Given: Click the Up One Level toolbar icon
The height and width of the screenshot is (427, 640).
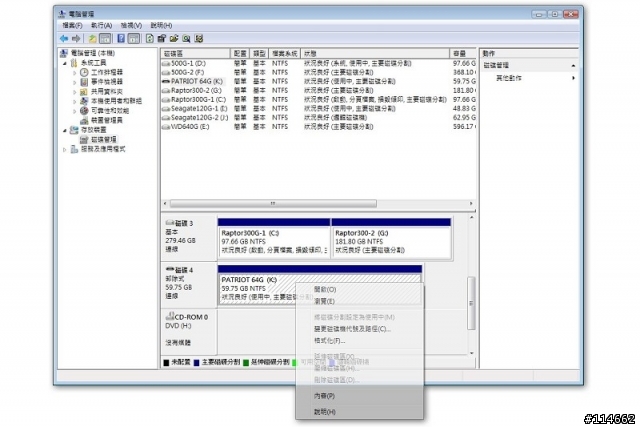Looking at the screenshot, I should coord(92,38).
